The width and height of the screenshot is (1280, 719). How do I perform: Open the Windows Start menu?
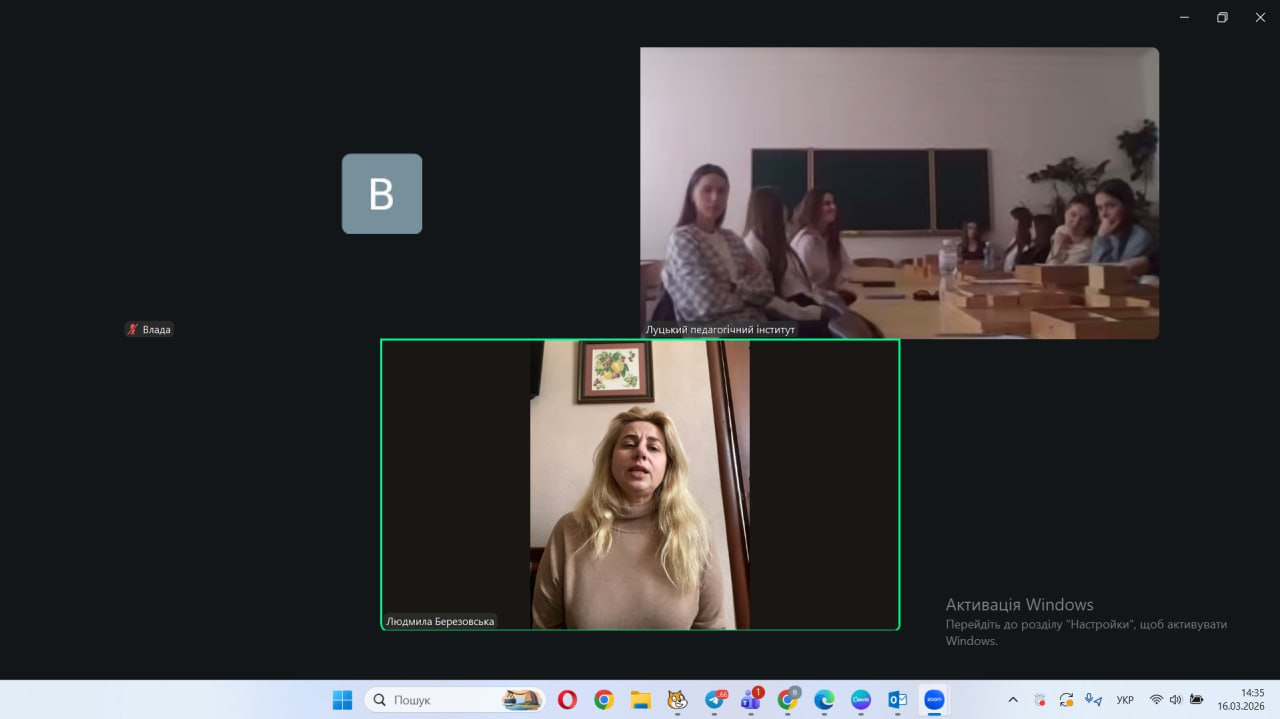coord(342,700)
